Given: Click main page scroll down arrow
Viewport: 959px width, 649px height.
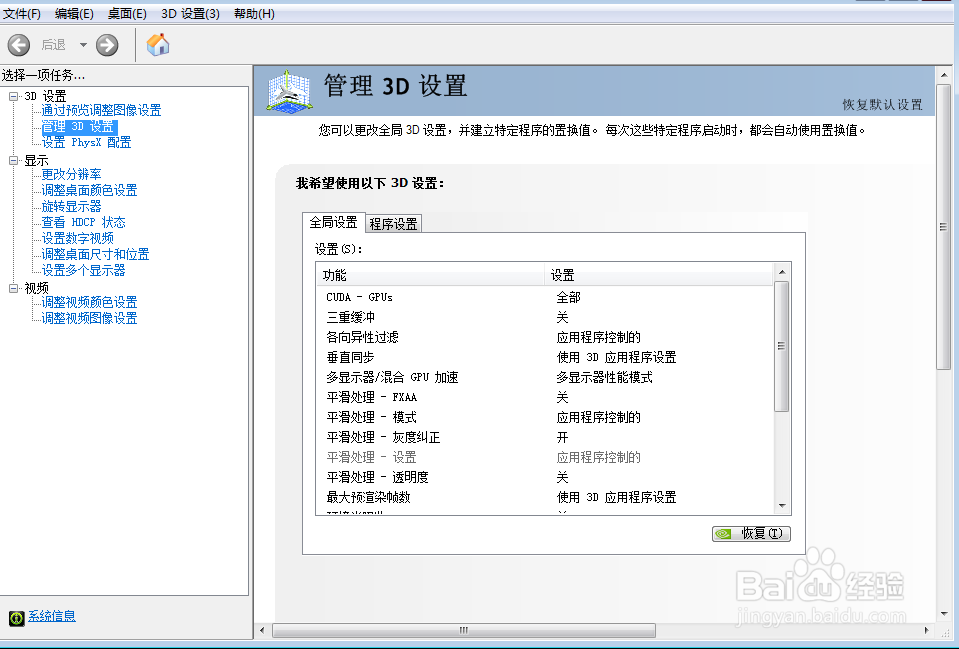Looking at the screenshot, I should pos(943,614).
